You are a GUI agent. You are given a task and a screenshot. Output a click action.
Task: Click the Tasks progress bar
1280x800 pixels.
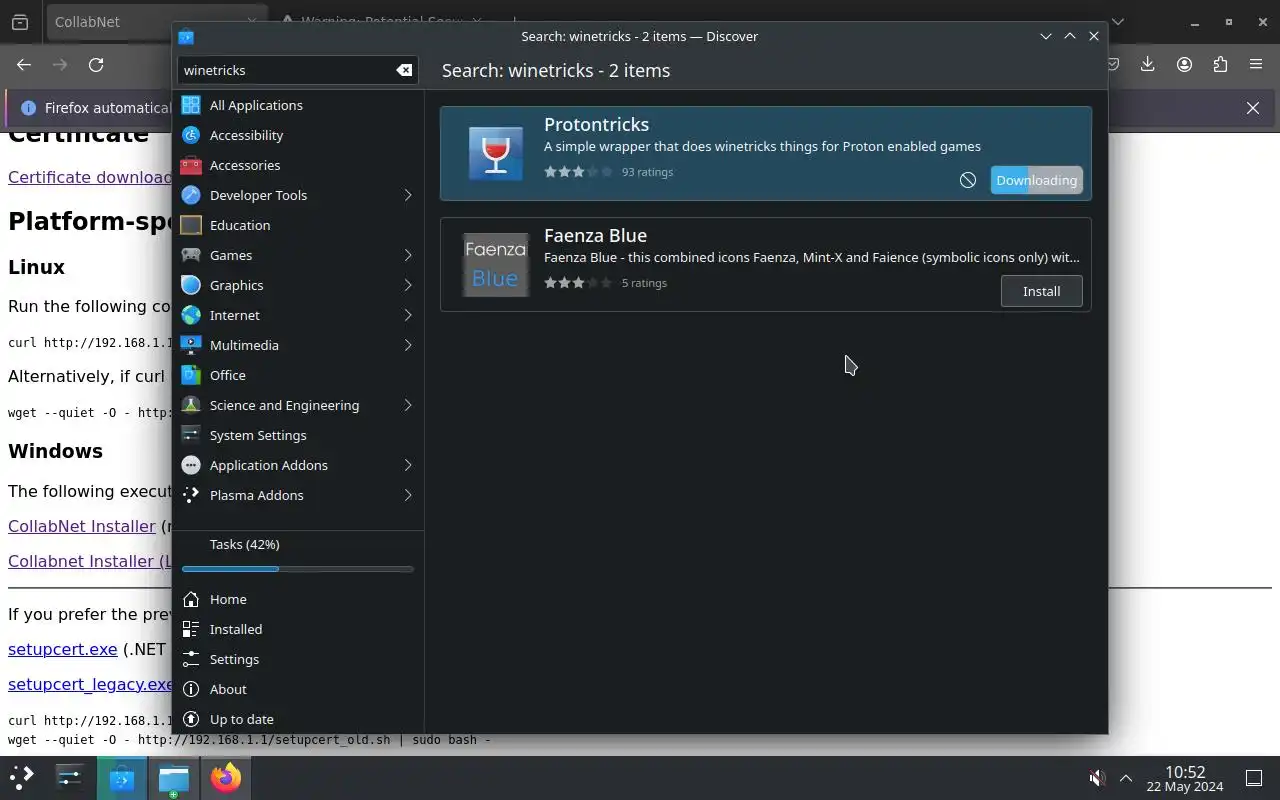point(298,569)
